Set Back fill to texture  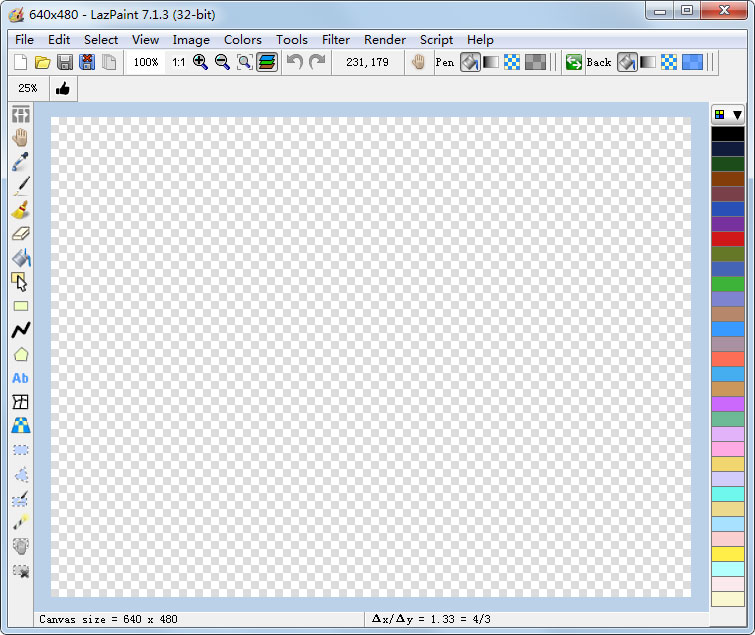(x=669, y=62)
